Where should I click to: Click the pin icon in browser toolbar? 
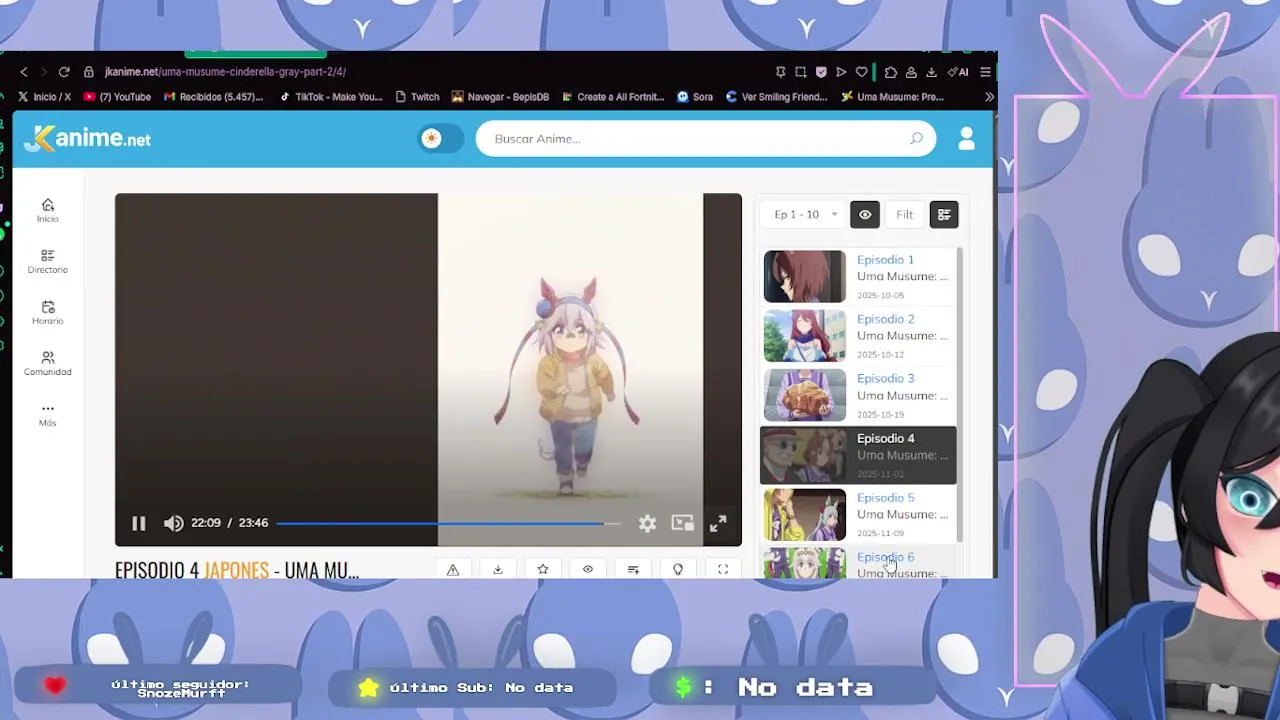(x=781, y=72)
